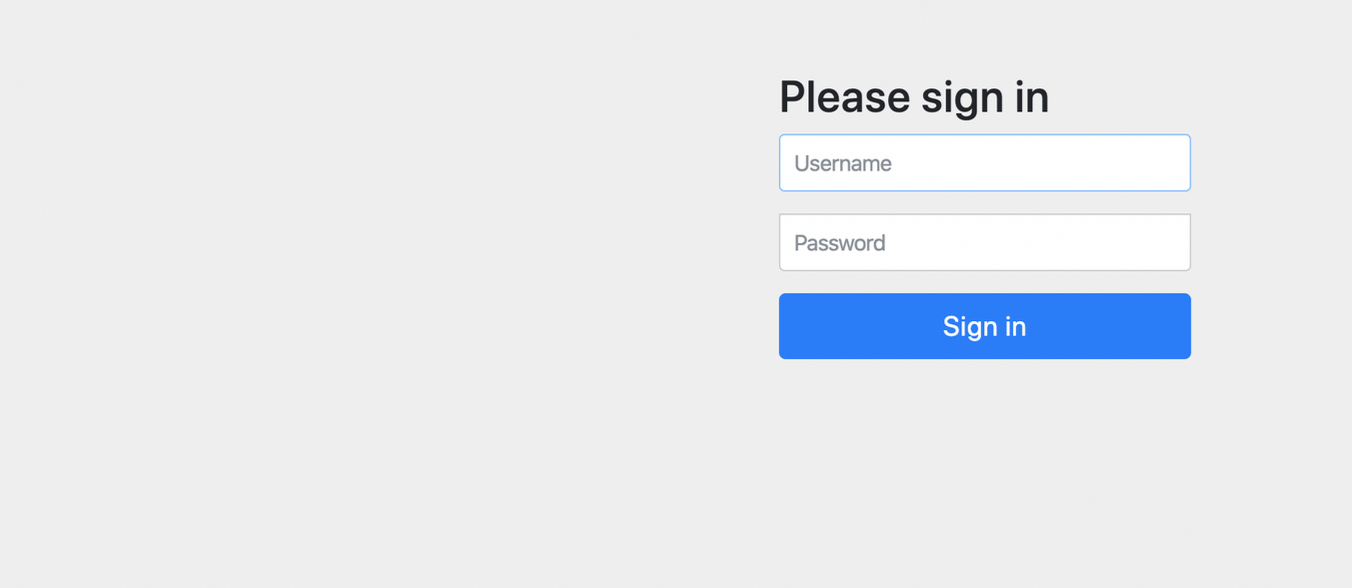Hit the wide blue submit button
Viewport: 1352px width, 588px height.
984,326
